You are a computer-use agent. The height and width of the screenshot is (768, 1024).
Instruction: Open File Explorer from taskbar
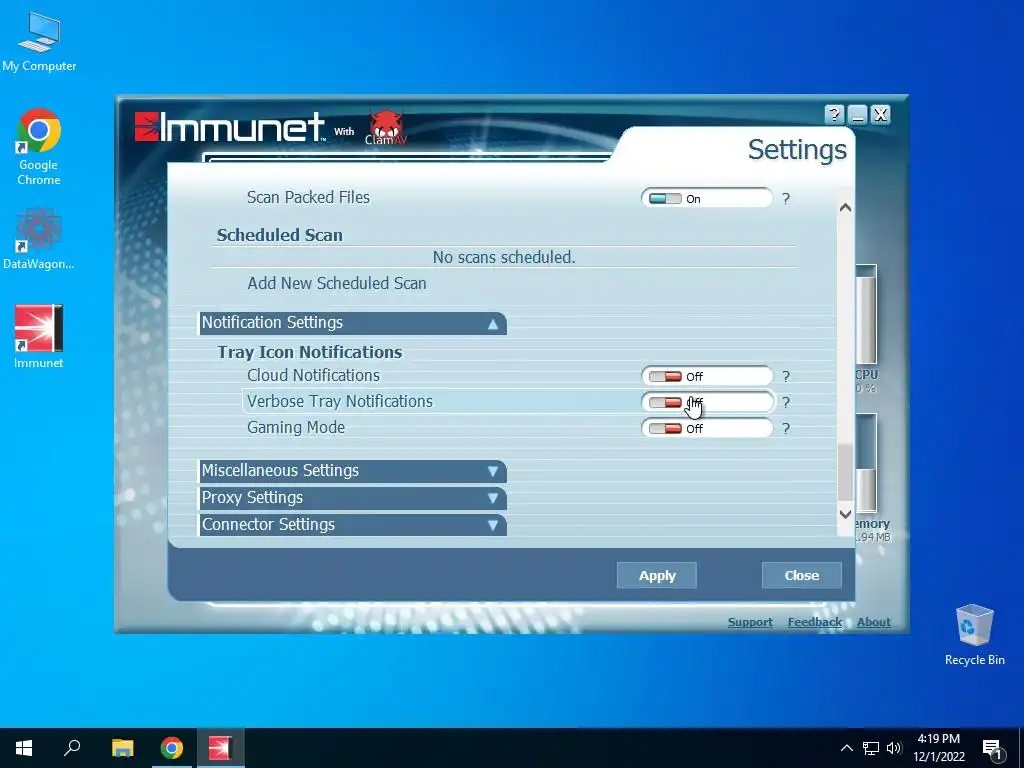pyautogui.click(x=122, y=748)
